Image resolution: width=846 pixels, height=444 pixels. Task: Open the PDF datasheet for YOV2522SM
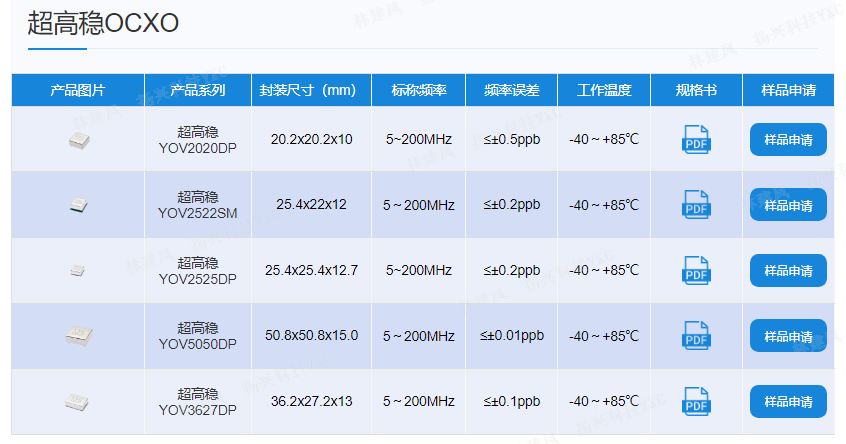(696, 205)
